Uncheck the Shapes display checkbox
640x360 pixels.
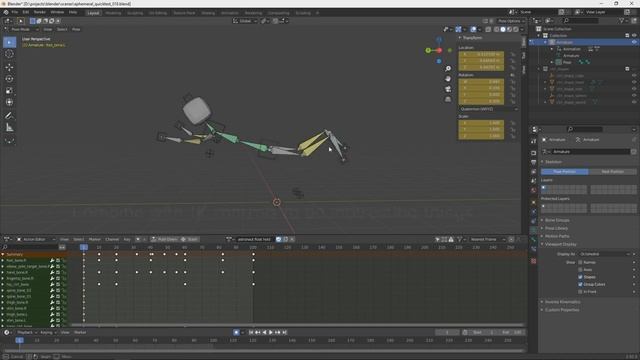coord(580,277)
